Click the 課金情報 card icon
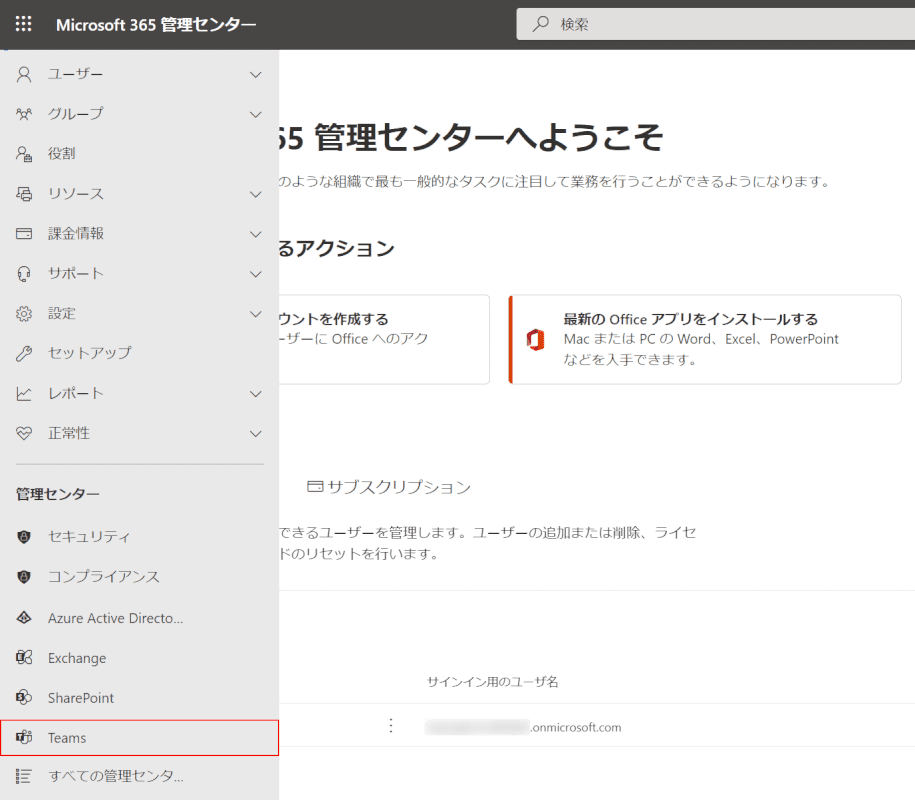The height and width of the screenshot is (800, 915). pyautogui.click(x=24, y=233)
